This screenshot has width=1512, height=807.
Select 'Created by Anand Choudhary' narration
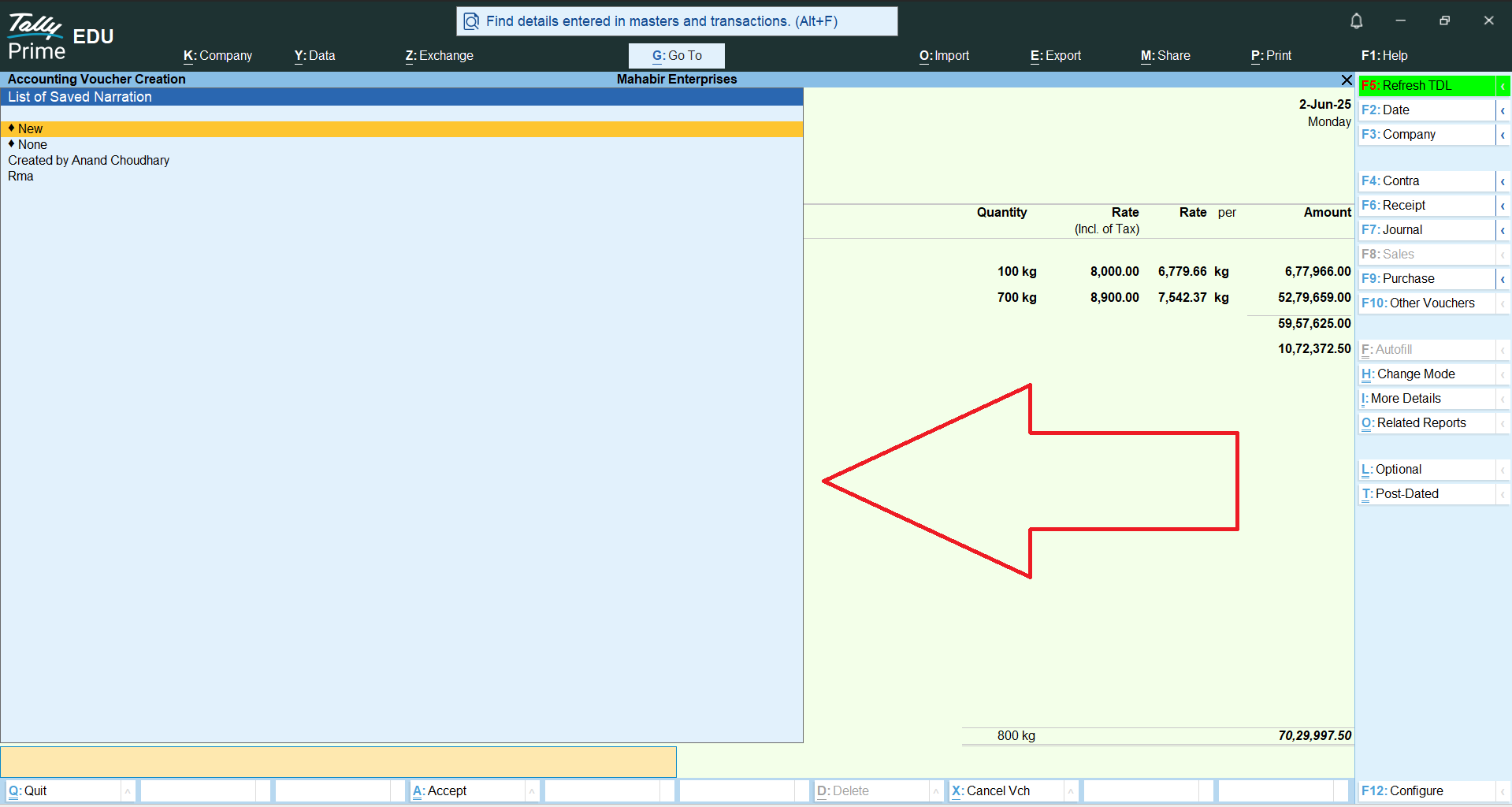(402, 160)
